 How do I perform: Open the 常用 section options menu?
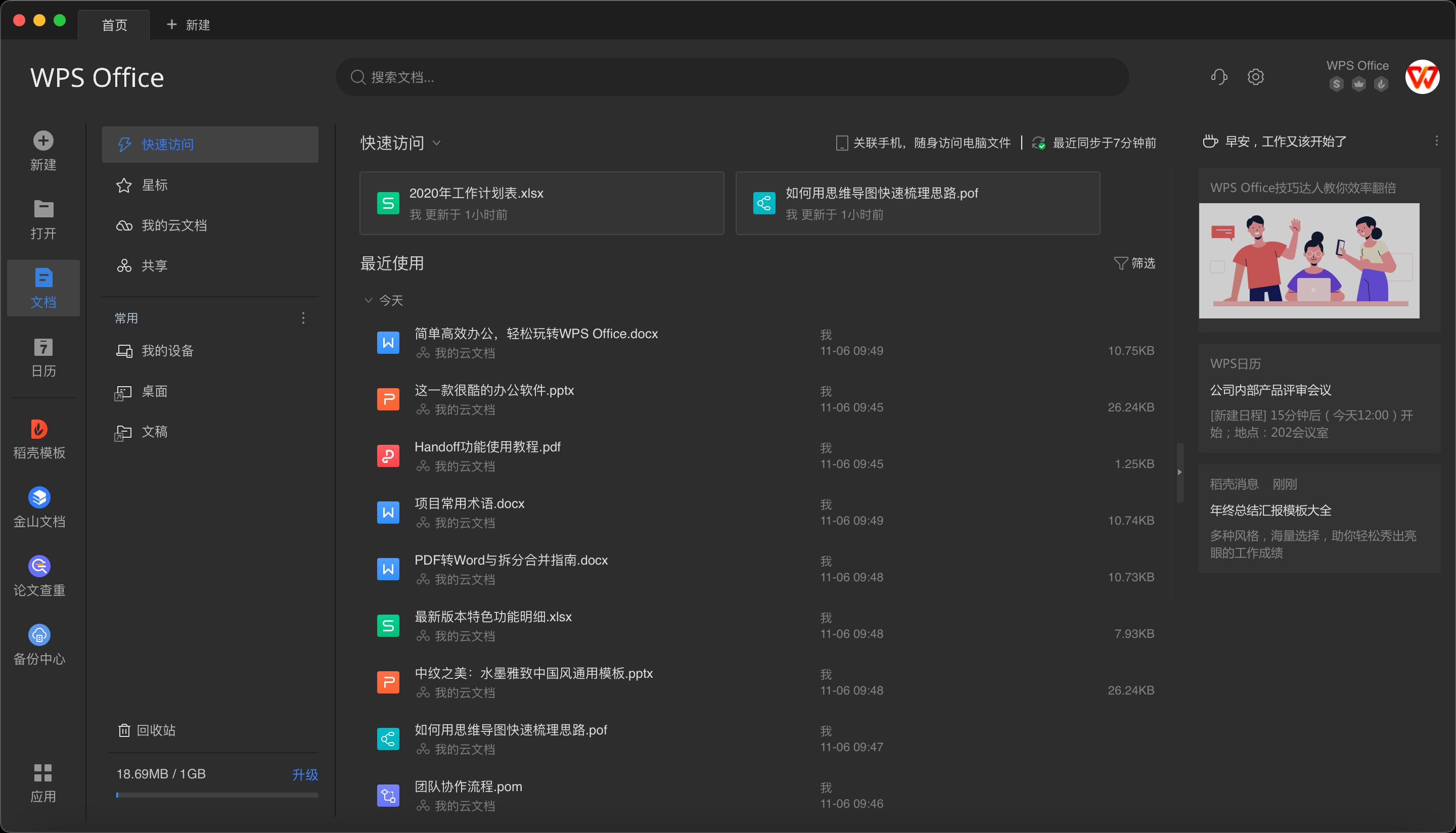point(303,317)
